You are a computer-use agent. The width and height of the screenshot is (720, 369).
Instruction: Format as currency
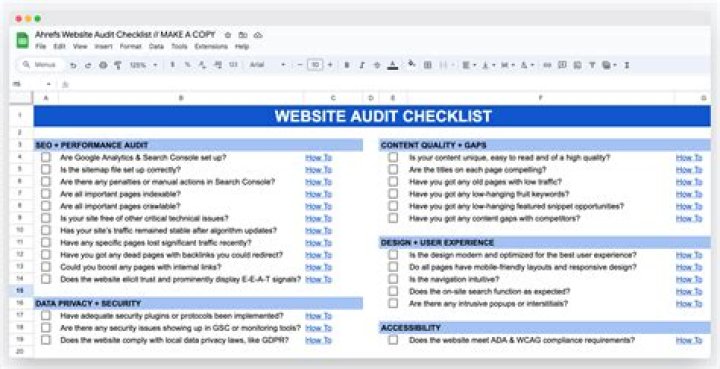coord(173,65)
